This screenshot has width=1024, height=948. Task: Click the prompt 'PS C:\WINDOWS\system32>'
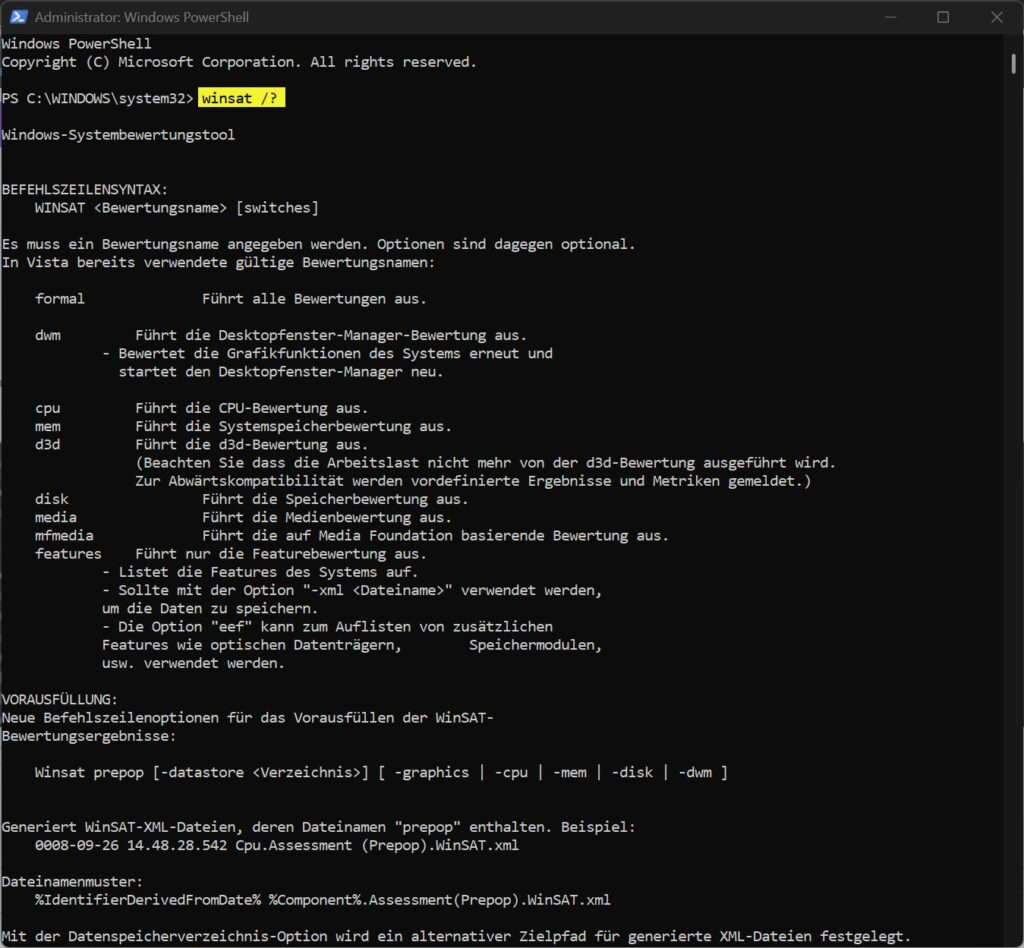pyautogui.click(x=98, y=99)
